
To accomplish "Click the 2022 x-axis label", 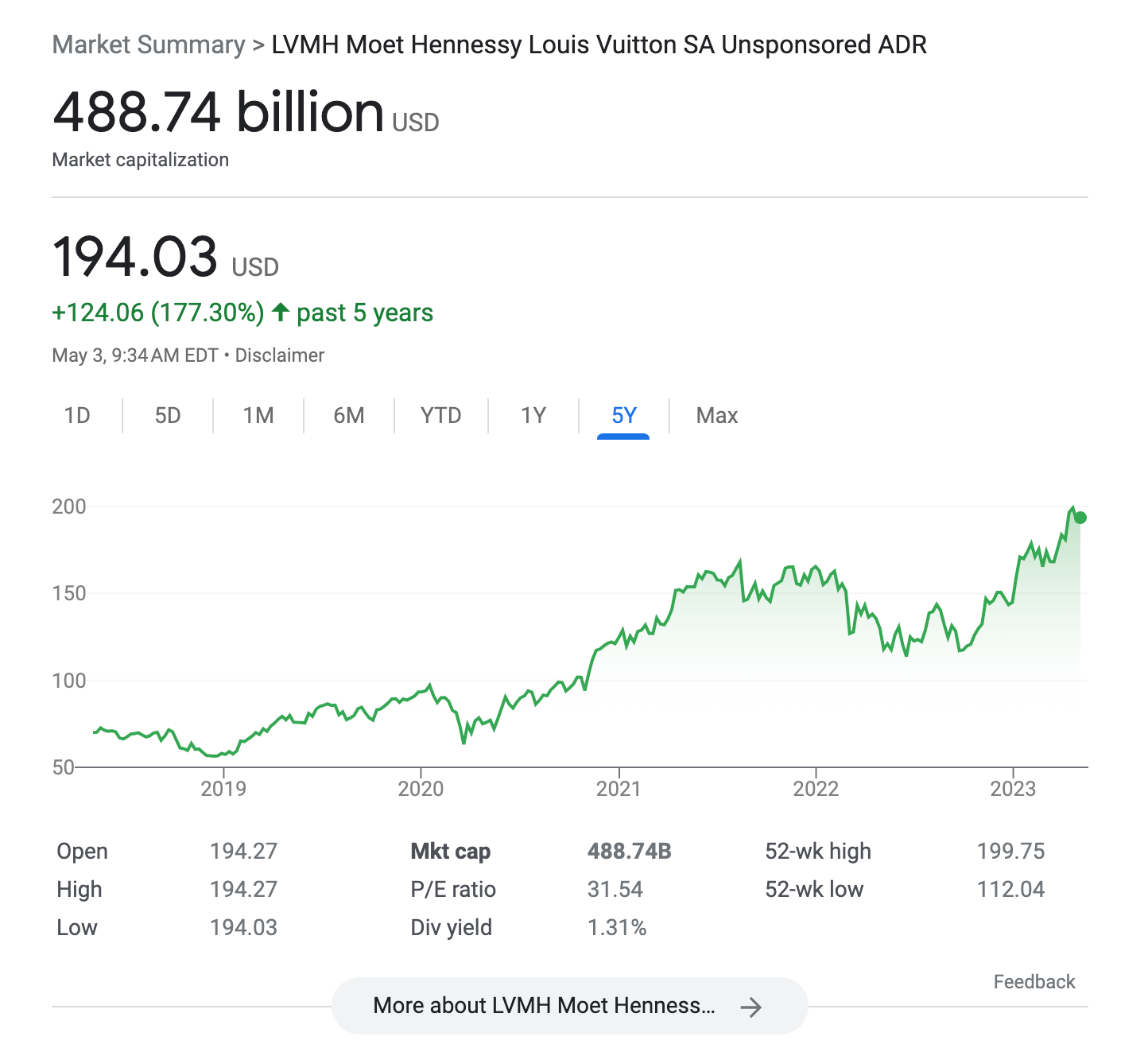I will click(x=816, y=789).
